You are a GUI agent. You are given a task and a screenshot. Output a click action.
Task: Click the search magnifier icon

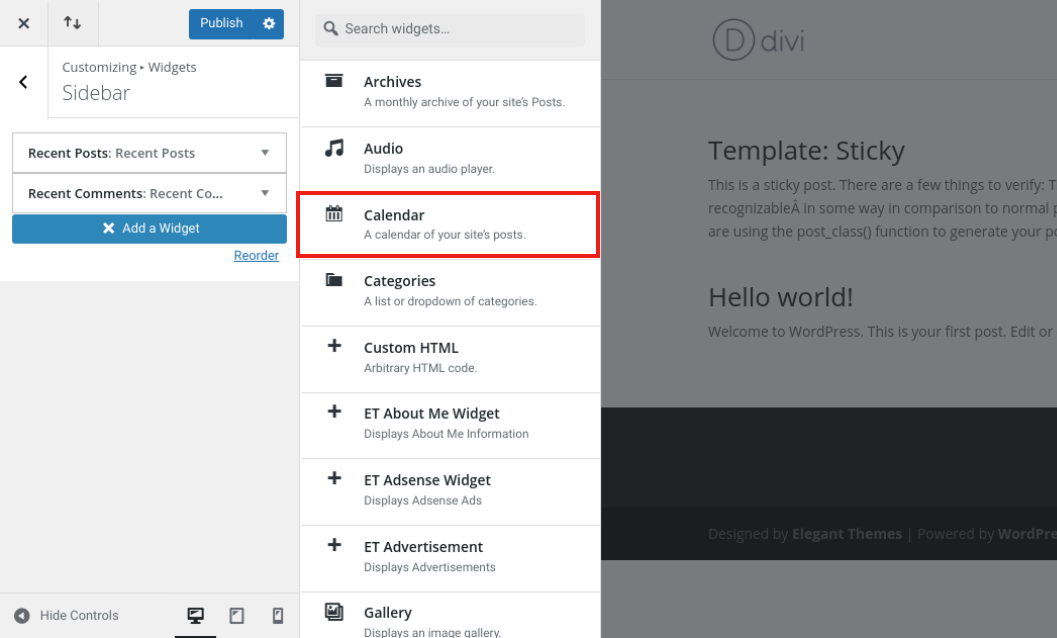click(330, 28)
